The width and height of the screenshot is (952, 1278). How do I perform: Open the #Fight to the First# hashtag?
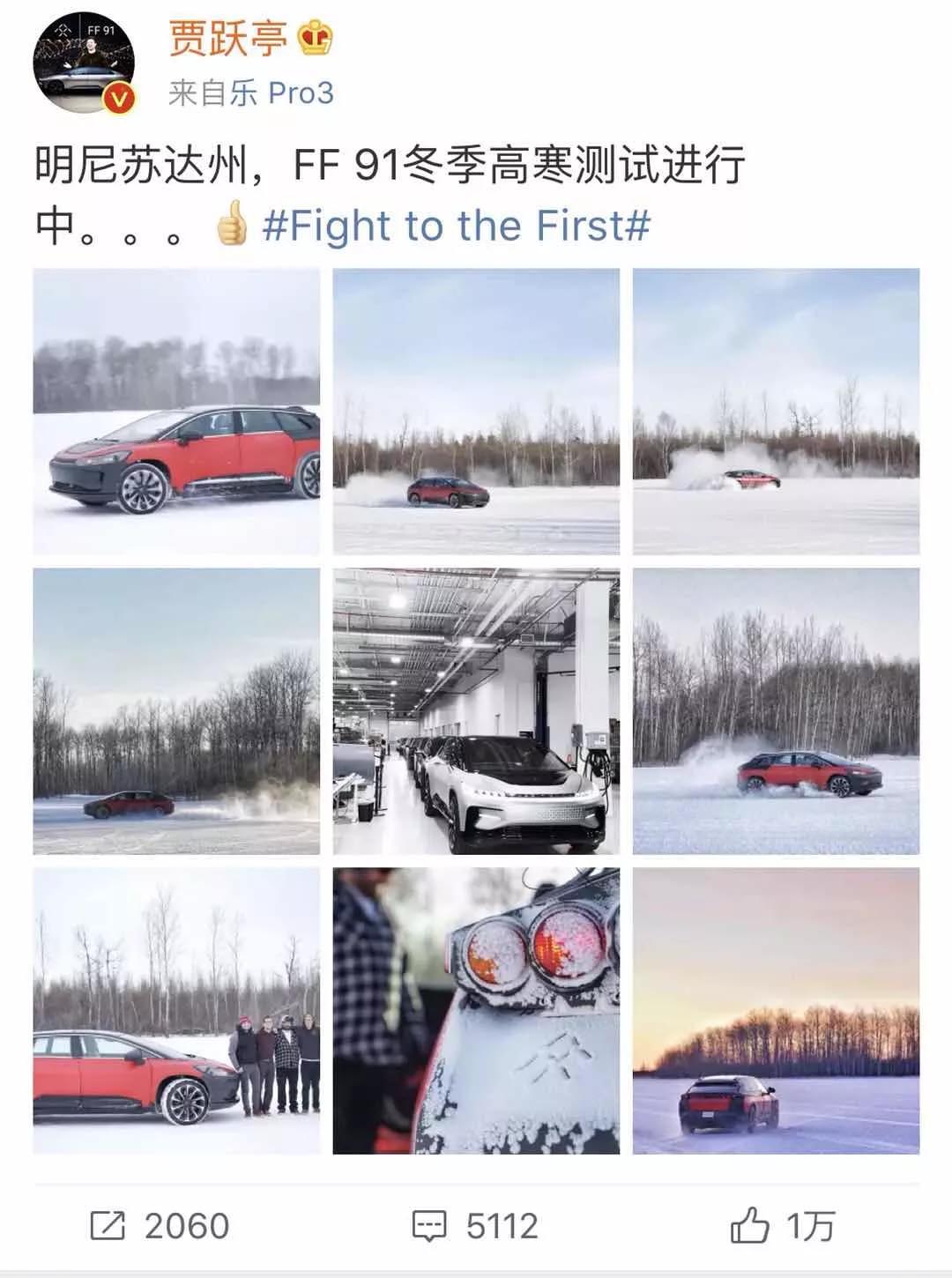[457, 225]
